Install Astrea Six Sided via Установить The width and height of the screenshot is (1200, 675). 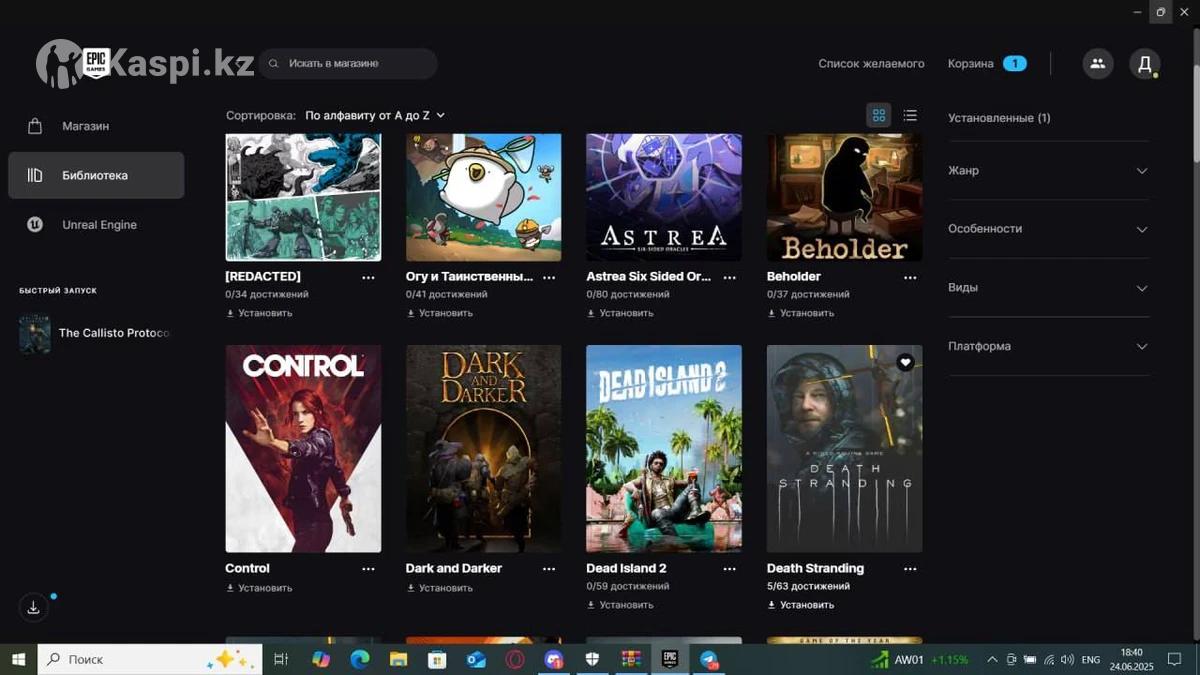click(620, 313)
